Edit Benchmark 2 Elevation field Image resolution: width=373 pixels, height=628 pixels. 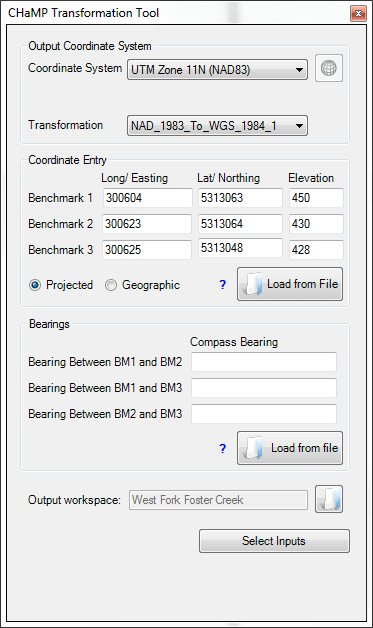pos(316,223)
